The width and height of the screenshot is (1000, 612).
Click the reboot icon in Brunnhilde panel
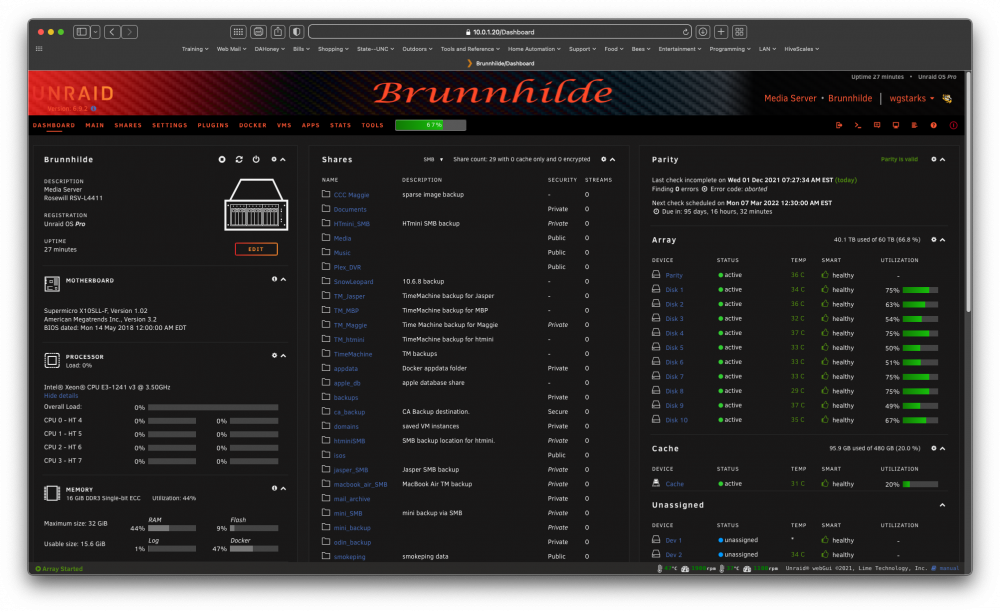(239, 159)
